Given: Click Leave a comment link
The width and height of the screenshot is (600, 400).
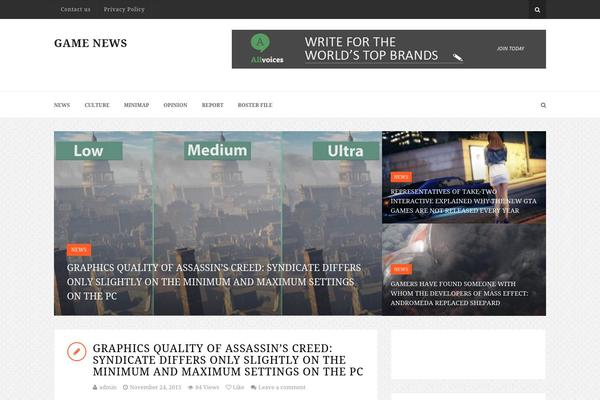Looking at the screenshot, I should [x=282, y=387].
